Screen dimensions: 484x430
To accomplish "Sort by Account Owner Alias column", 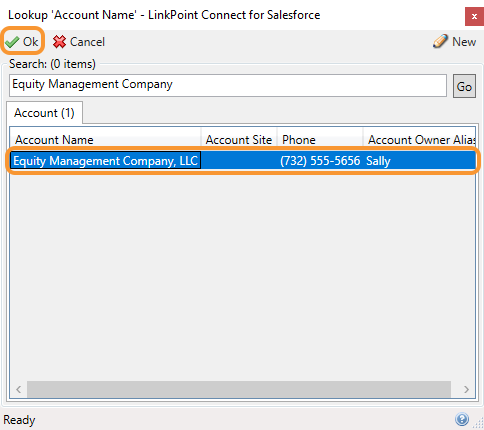I will [419, 140].
